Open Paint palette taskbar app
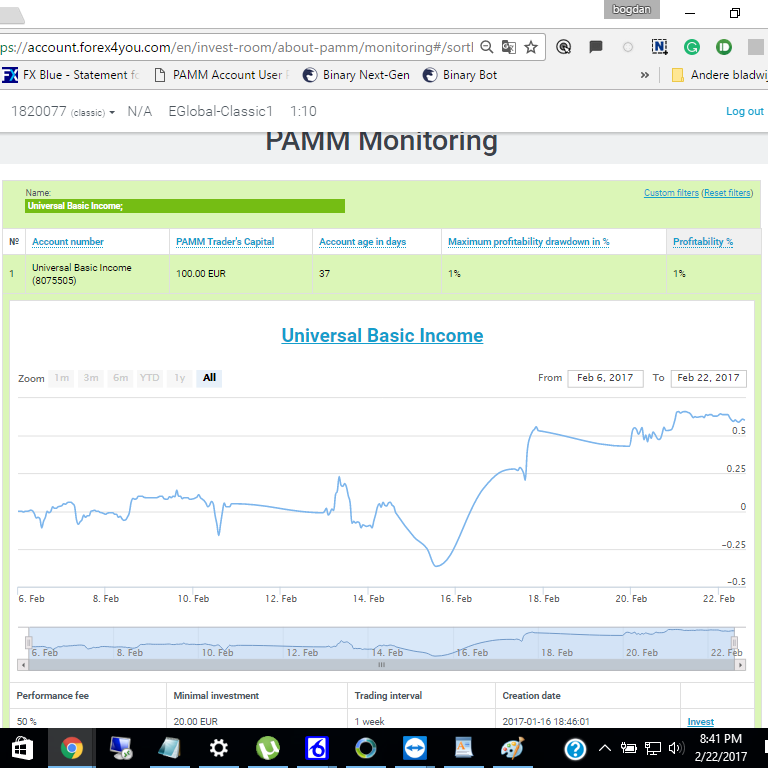The image size is (768, 768). coord(512,748)
